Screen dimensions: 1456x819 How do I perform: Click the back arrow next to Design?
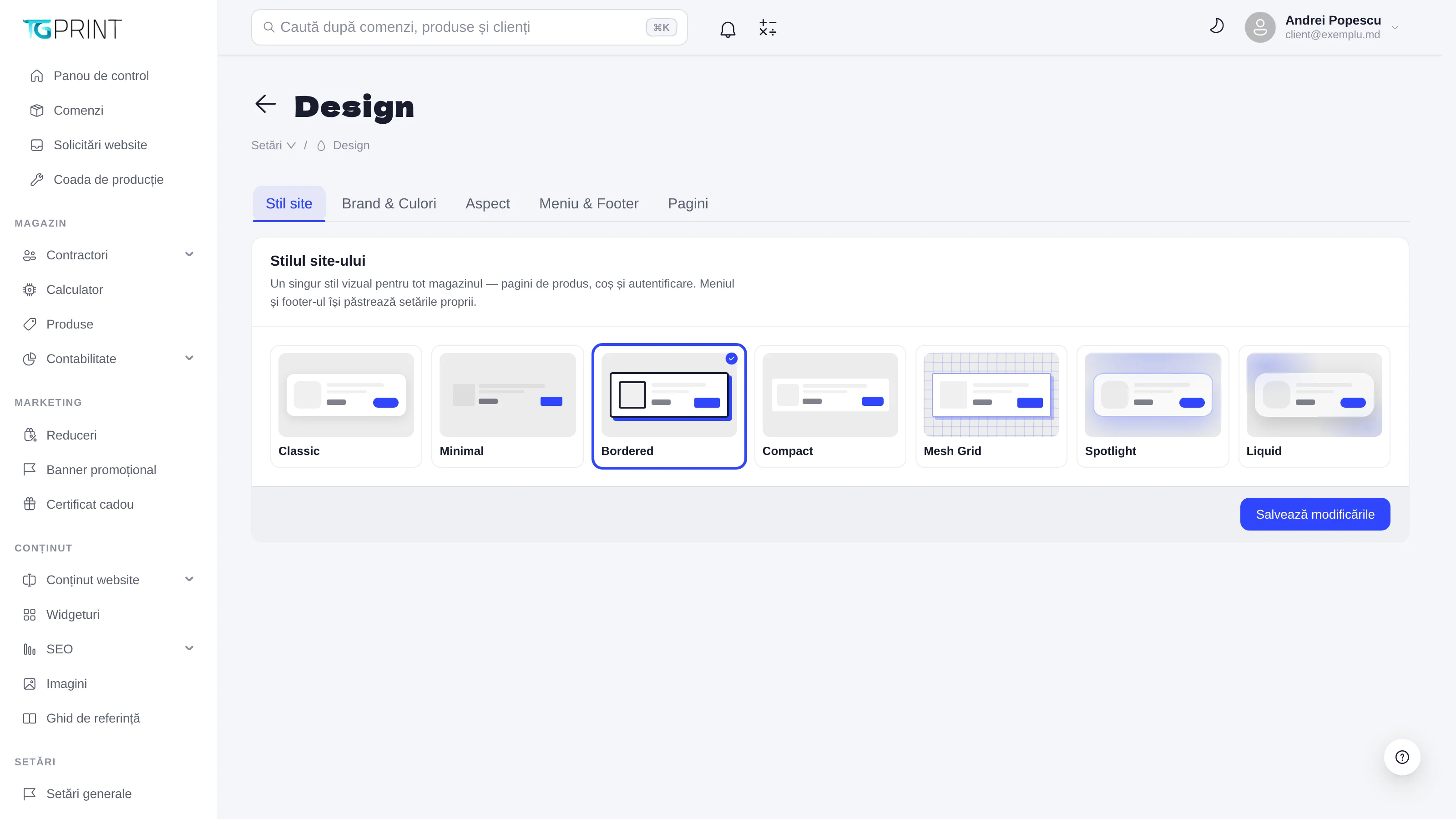(x=265, y=104)
